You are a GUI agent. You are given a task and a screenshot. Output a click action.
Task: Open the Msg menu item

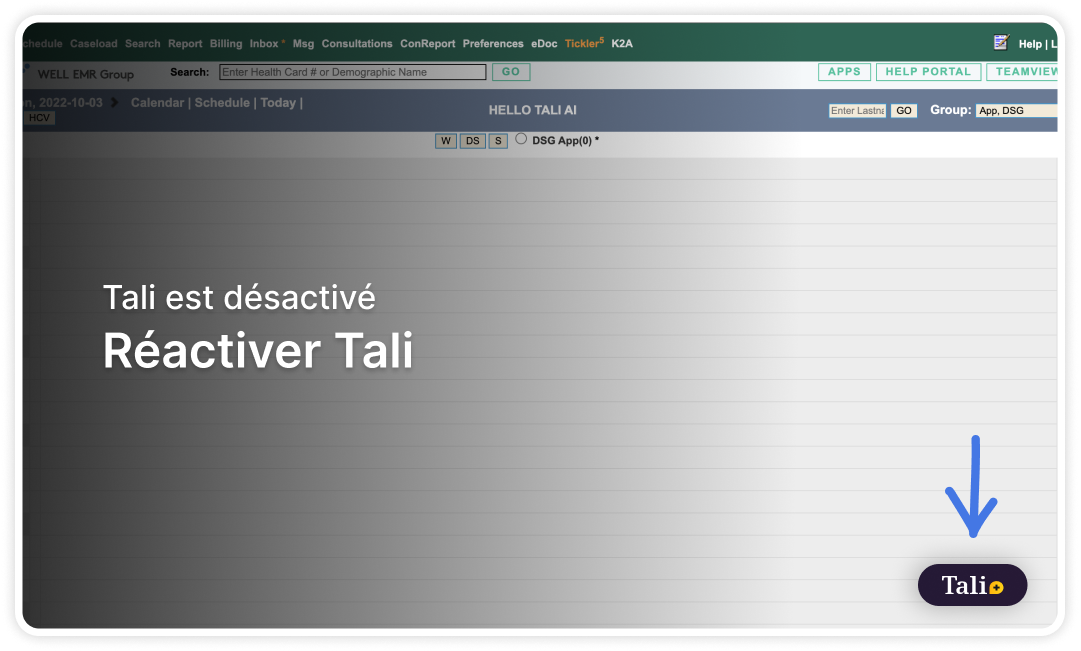pyautogui.click(x=303, y=43)
